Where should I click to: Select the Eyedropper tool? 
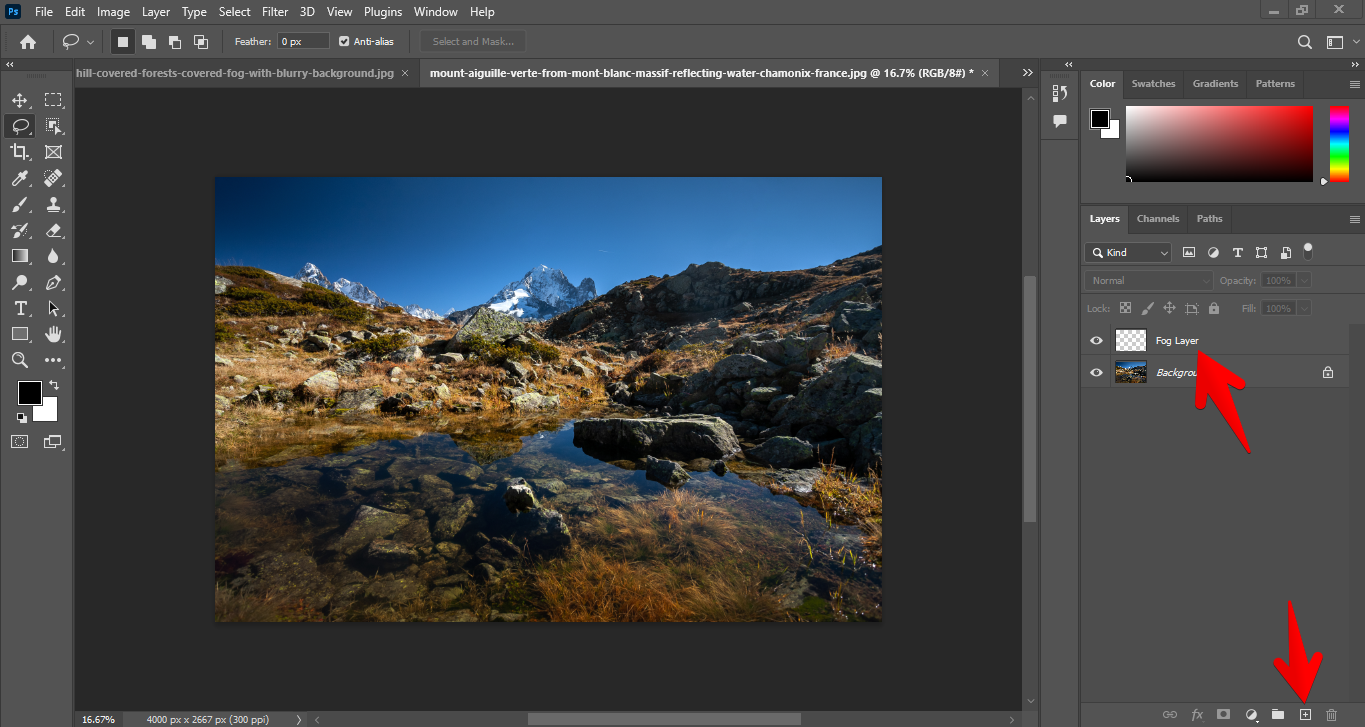coord(19,178)
